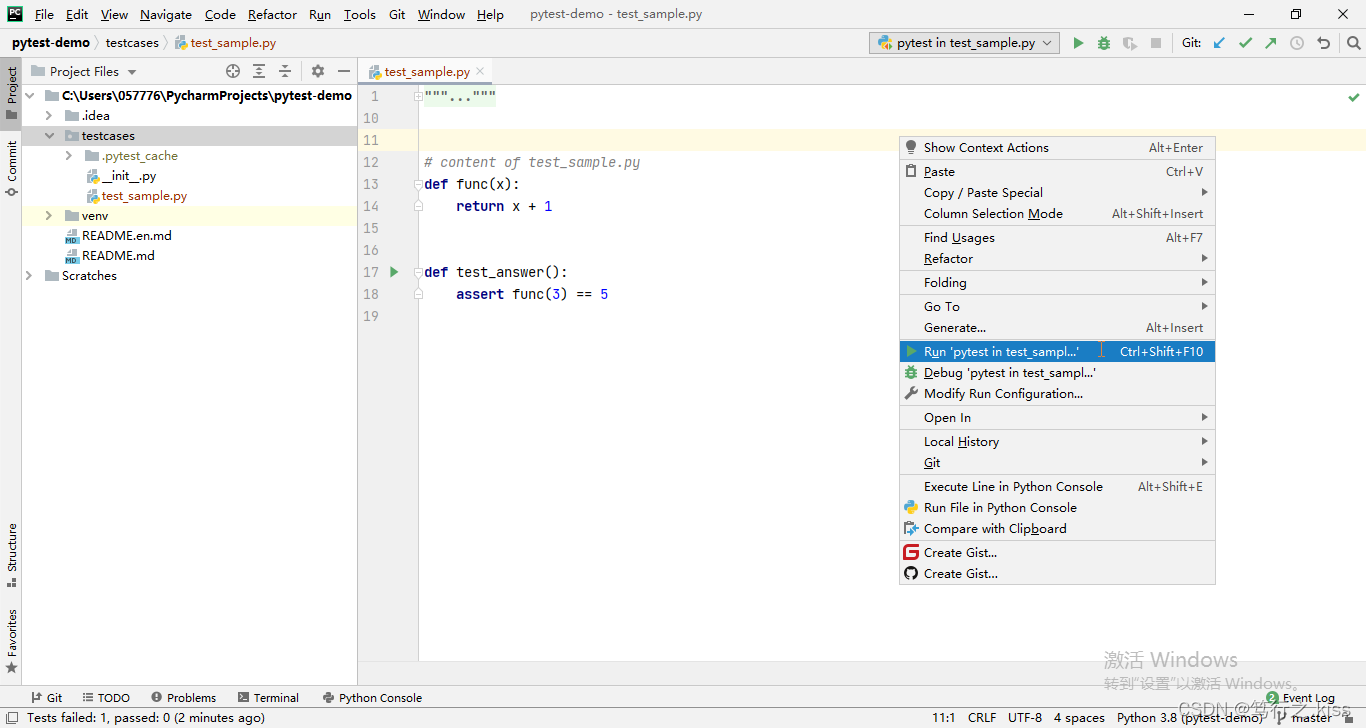Image resolution: width=1366 pixels, height=728 pixels.
Task: Click the Gitee Create Gist entry with red icon
Action: click(1058, 553)
